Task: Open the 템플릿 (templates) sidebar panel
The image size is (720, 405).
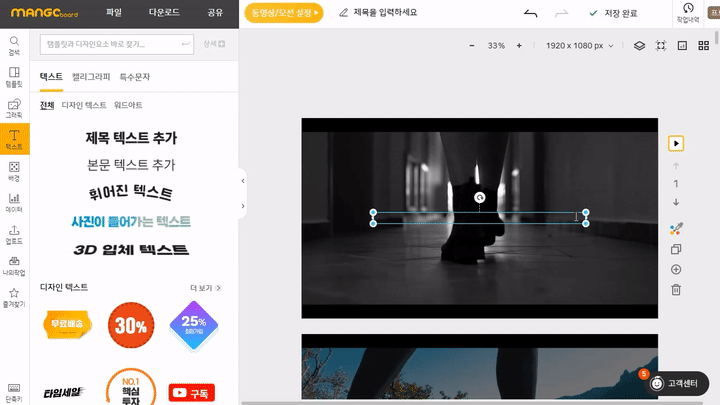Action: coord(14,77)
